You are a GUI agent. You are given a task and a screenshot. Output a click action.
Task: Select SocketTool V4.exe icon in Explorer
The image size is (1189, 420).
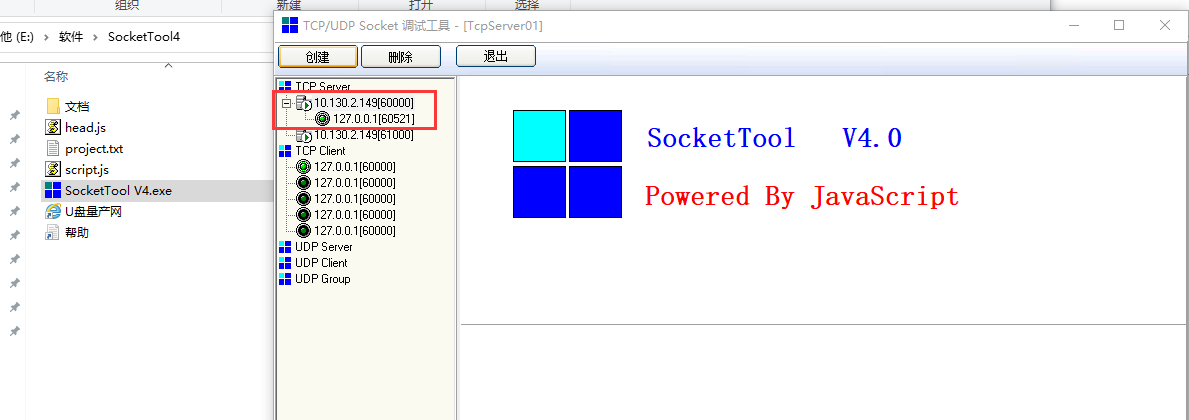[53, 190]
